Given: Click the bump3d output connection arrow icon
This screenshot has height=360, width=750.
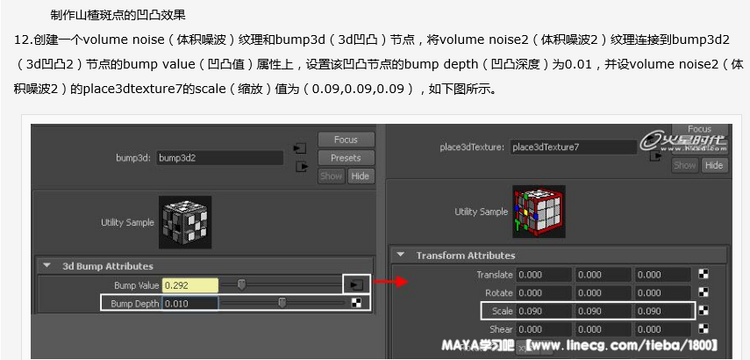Looking at the screenshot, I should 301,166.
